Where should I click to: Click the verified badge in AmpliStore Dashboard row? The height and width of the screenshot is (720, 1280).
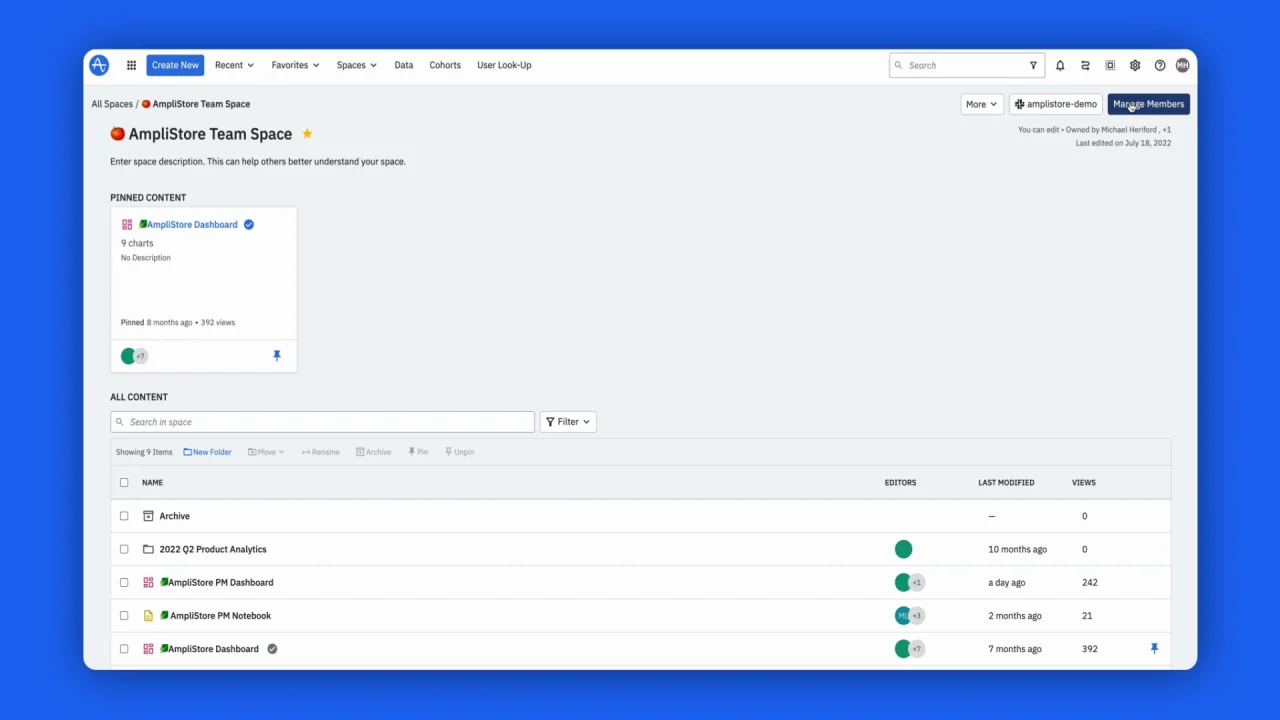272,649
